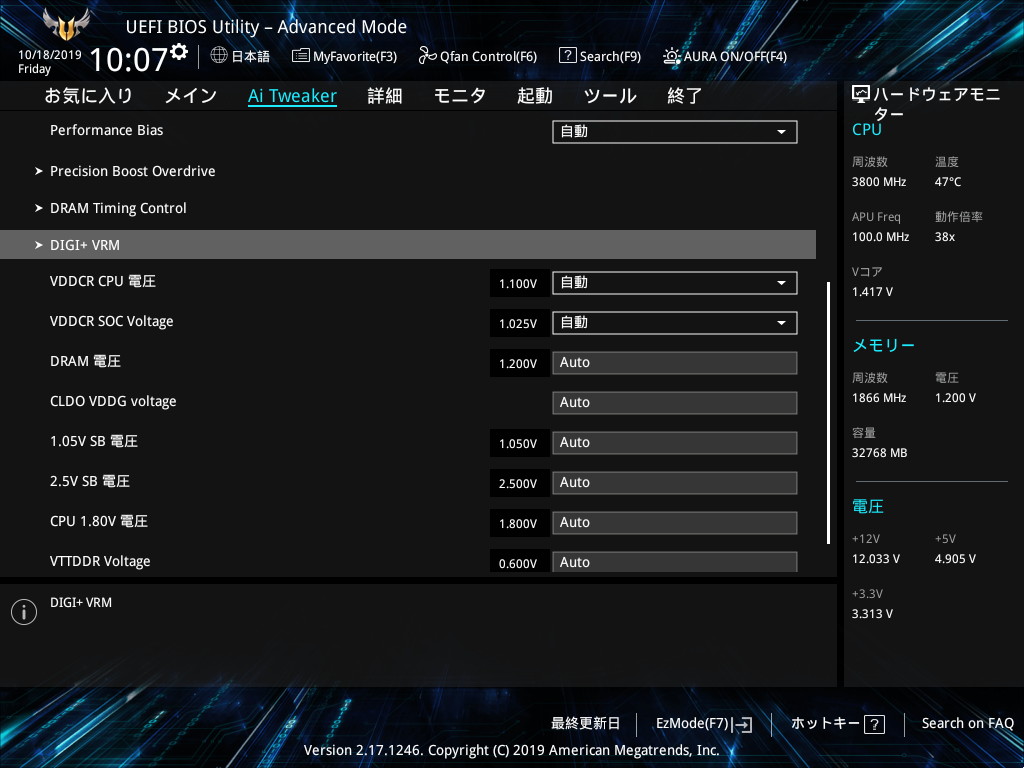Click the 38x 動作倍率 reading
Screen dimensions: 1024x768
[945, 237]
